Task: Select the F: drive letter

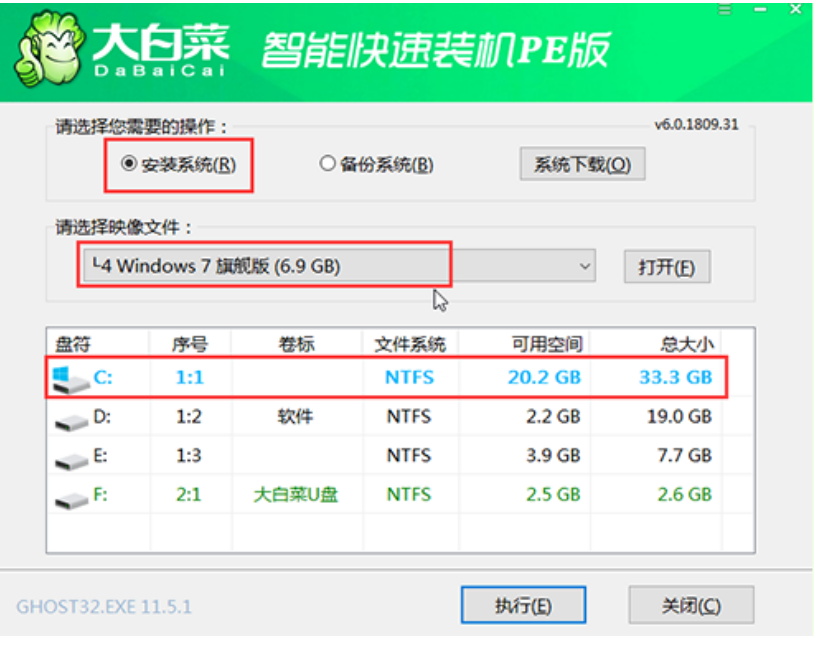Action: click(100, 494)
